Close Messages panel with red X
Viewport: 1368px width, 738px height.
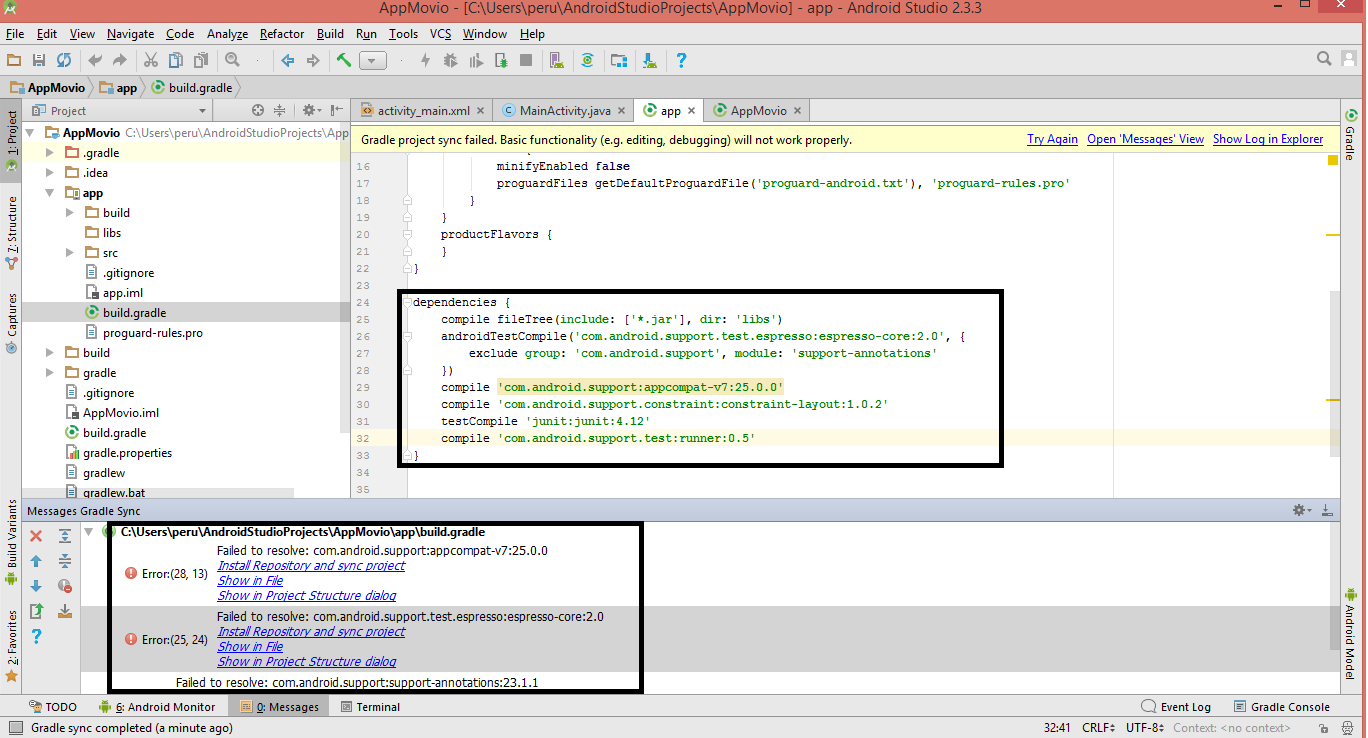click(36, 537)
